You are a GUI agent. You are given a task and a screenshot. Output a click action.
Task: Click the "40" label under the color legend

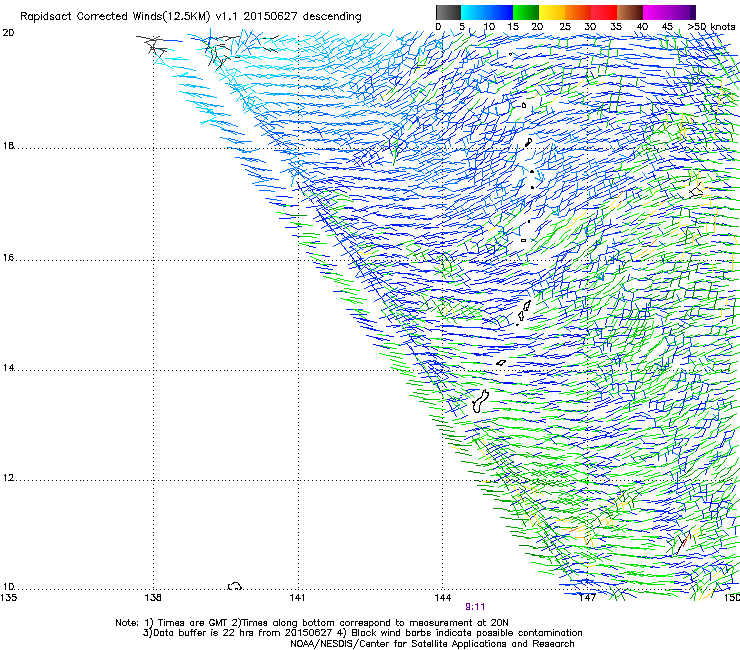(642, 27)
